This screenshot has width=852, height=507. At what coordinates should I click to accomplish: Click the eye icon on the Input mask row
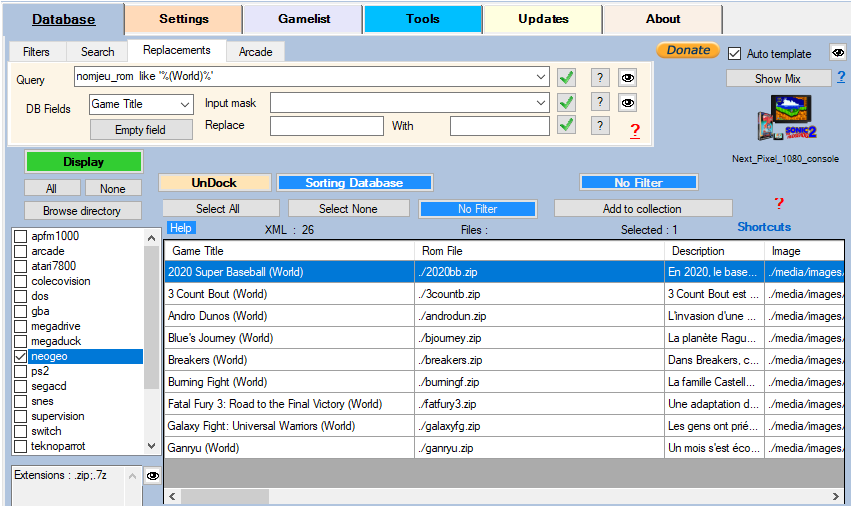click(628, 102)
